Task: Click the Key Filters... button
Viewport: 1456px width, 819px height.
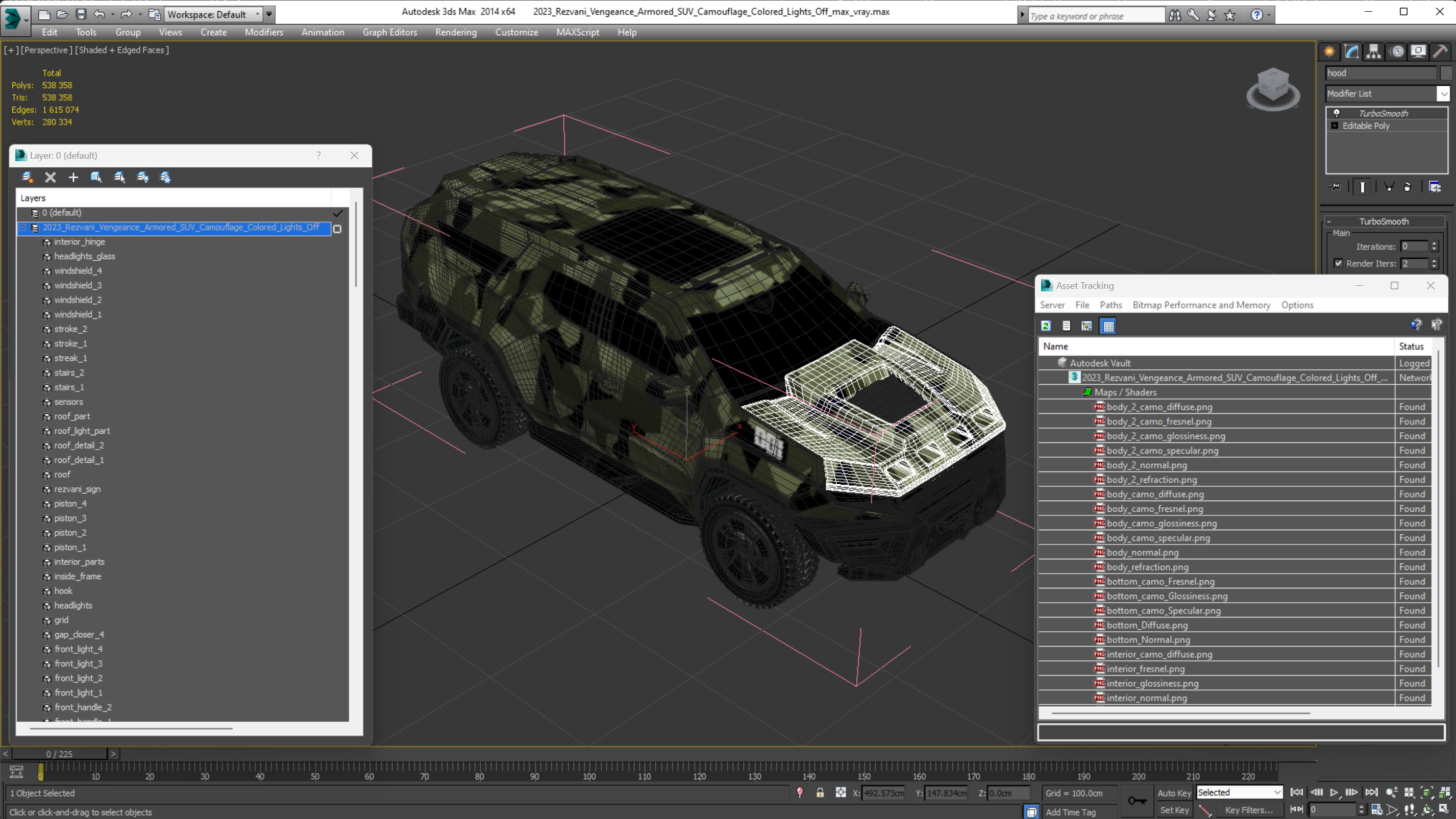Action: (1249, 809)
